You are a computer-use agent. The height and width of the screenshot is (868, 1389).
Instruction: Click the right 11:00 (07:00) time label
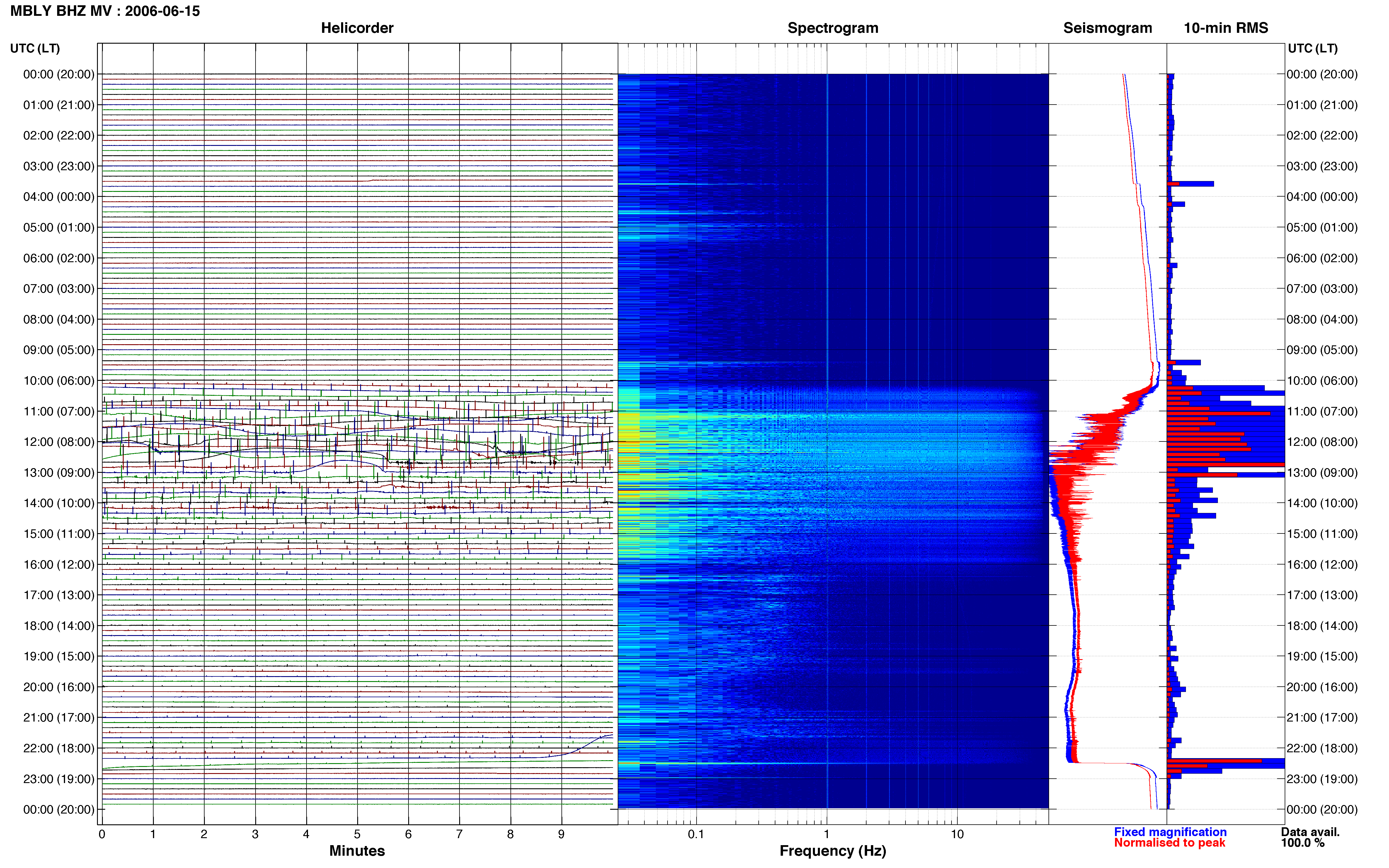(x=1322, y=411)
